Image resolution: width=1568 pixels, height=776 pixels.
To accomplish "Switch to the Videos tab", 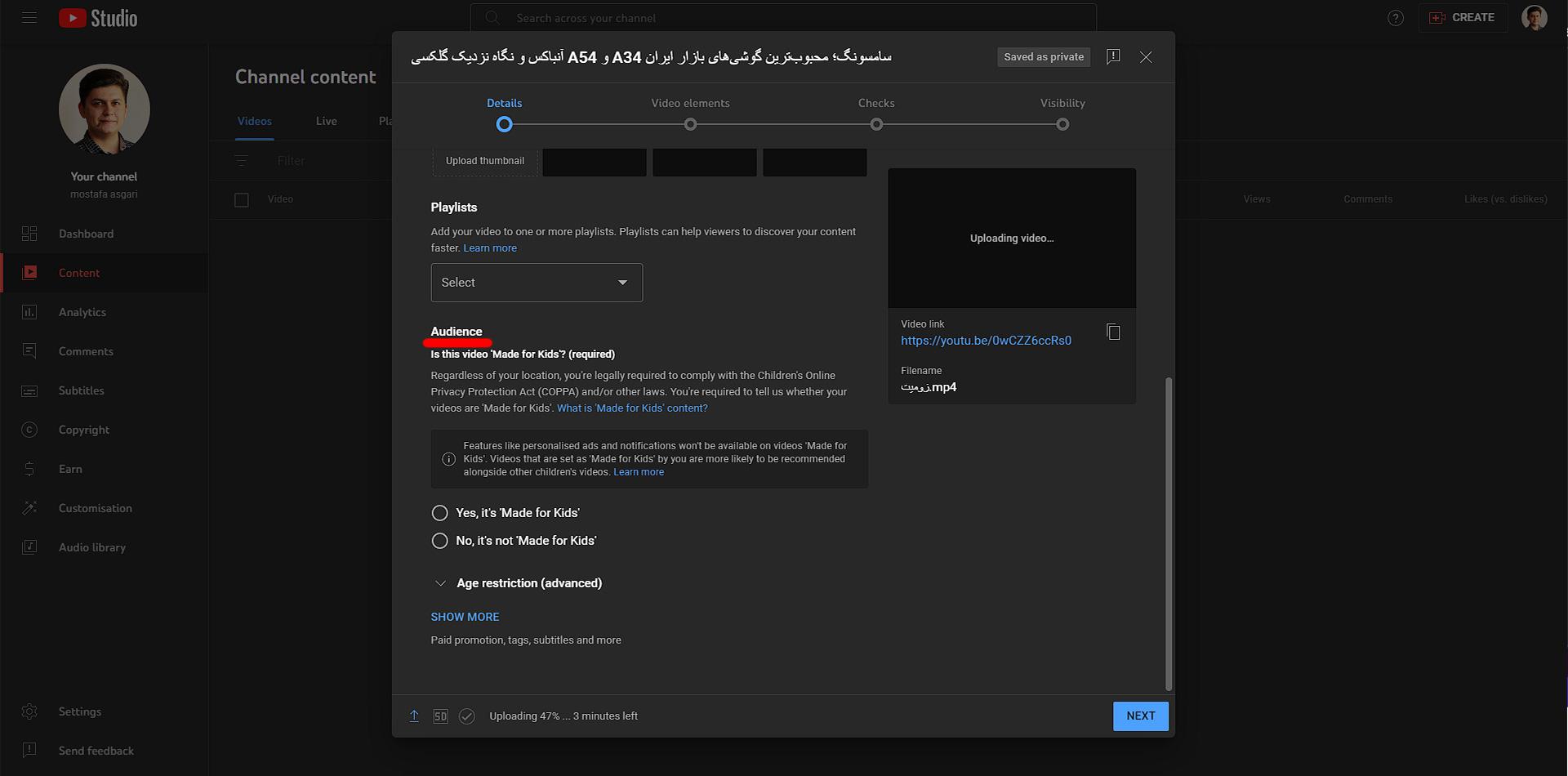I will [255, 121].
